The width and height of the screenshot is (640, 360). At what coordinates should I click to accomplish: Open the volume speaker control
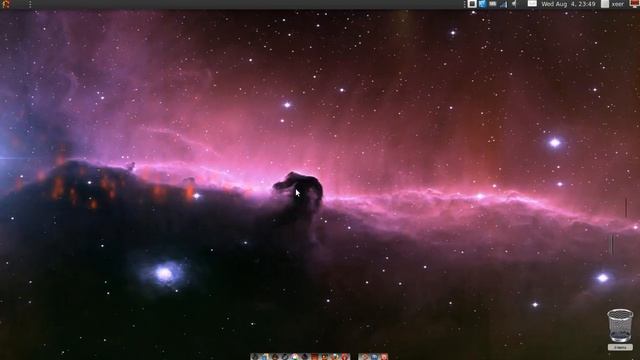point(514,4)
